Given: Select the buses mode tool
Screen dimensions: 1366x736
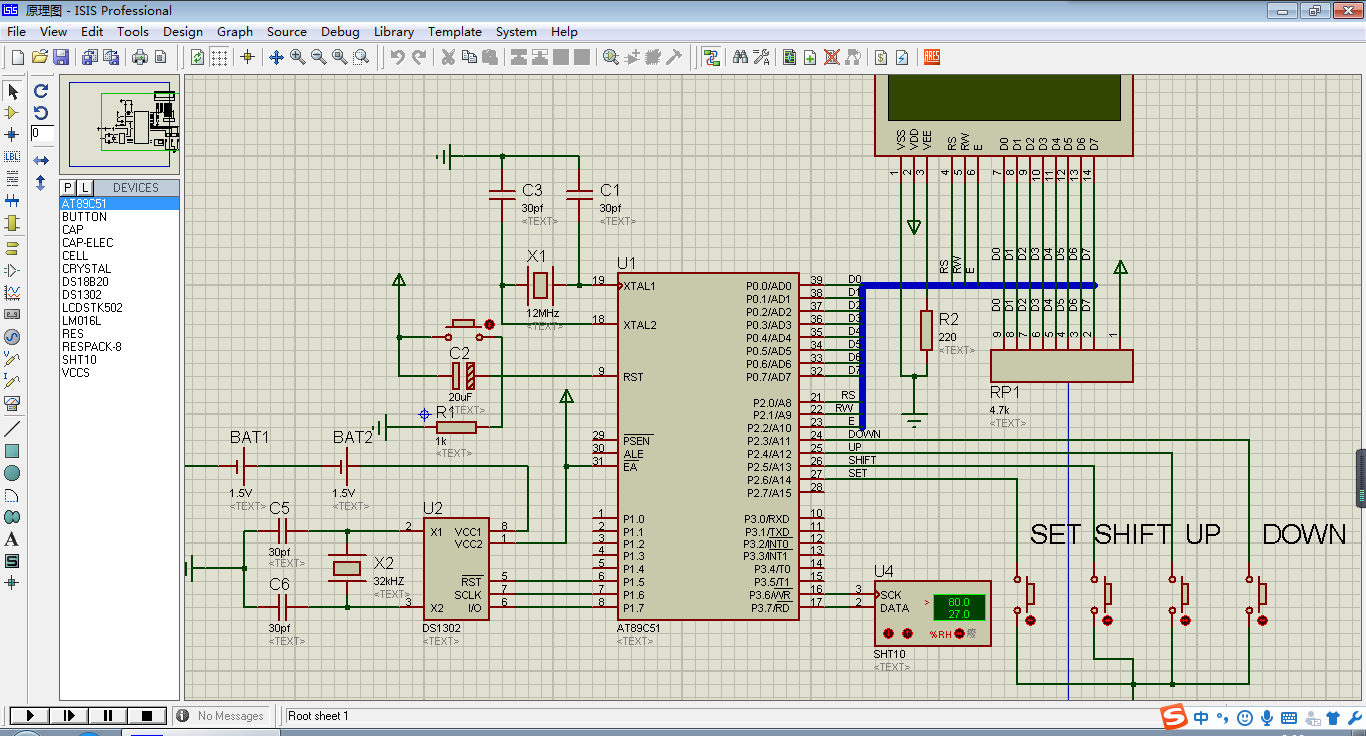Looking at the screenshot, I should click(x=12, y=200).
